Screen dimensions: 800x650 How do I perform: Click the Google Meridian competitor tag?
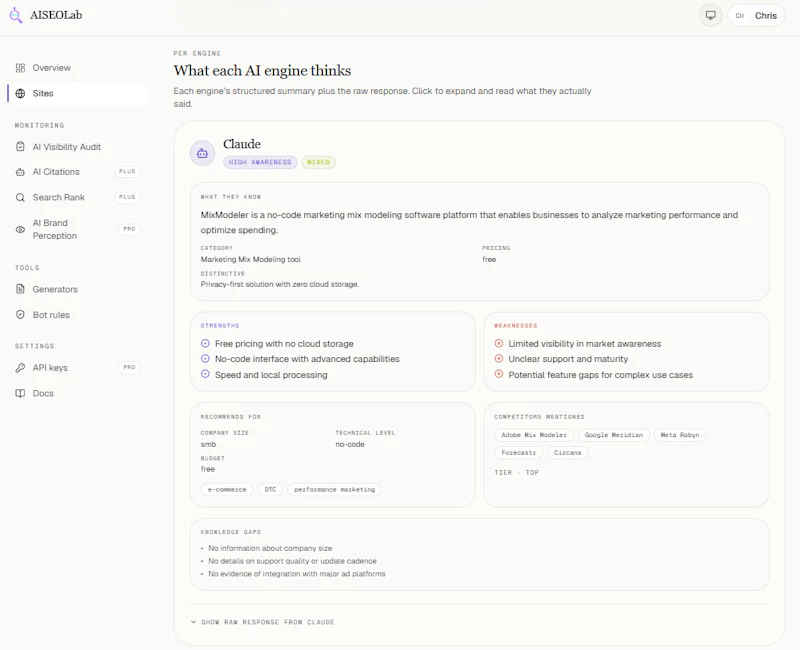(x=614, y=435)
